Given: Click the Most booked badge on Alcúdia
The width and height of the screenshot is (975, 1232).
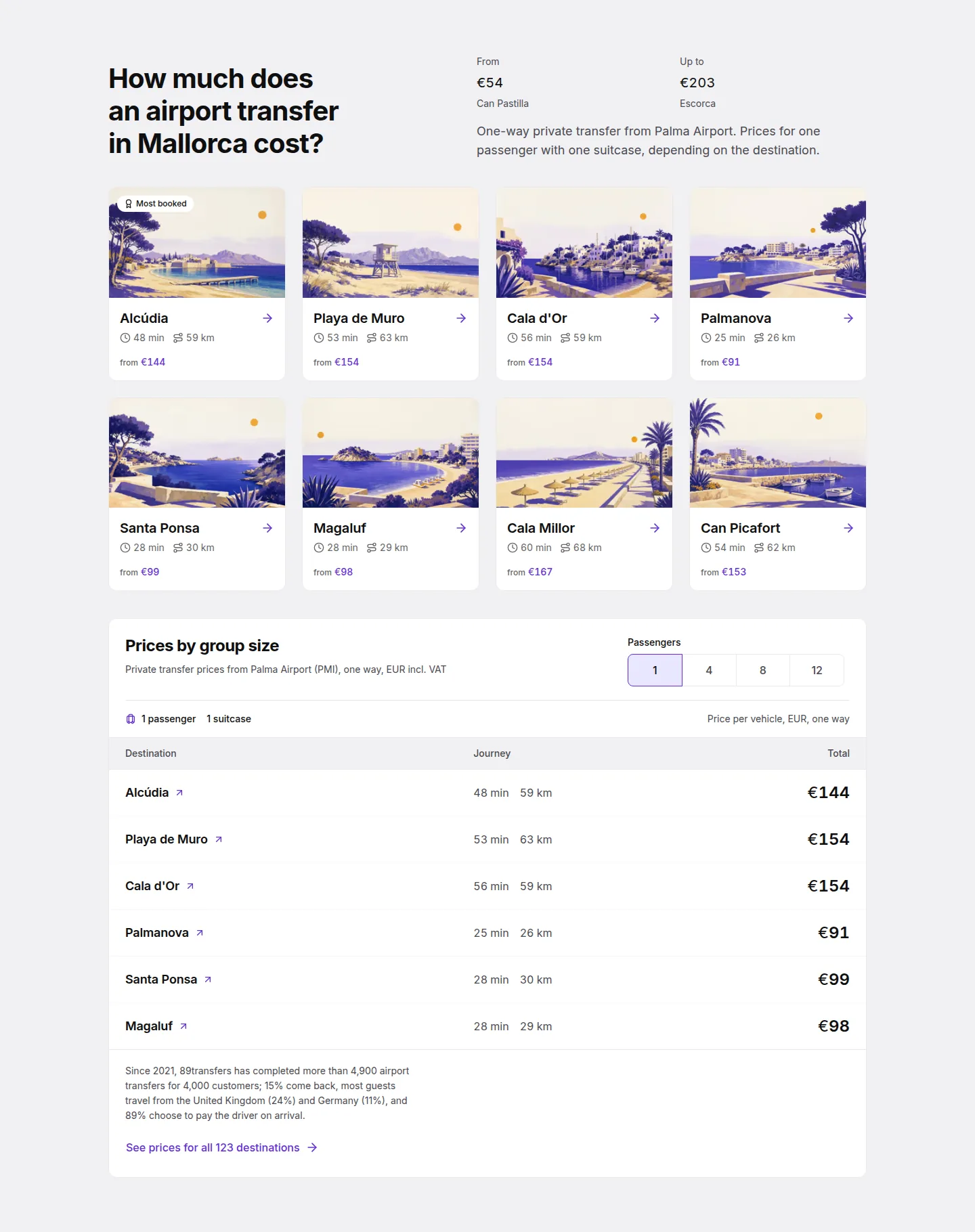Looking at the screenshot, I should click(156, 204).
